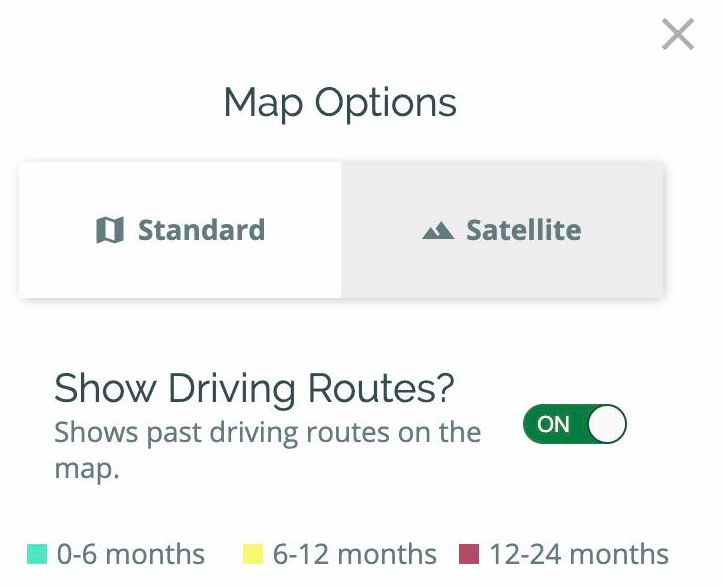This screenshot has width=722, height=587.
Task: Select the Satellite map tab
Action: [502, 230]
